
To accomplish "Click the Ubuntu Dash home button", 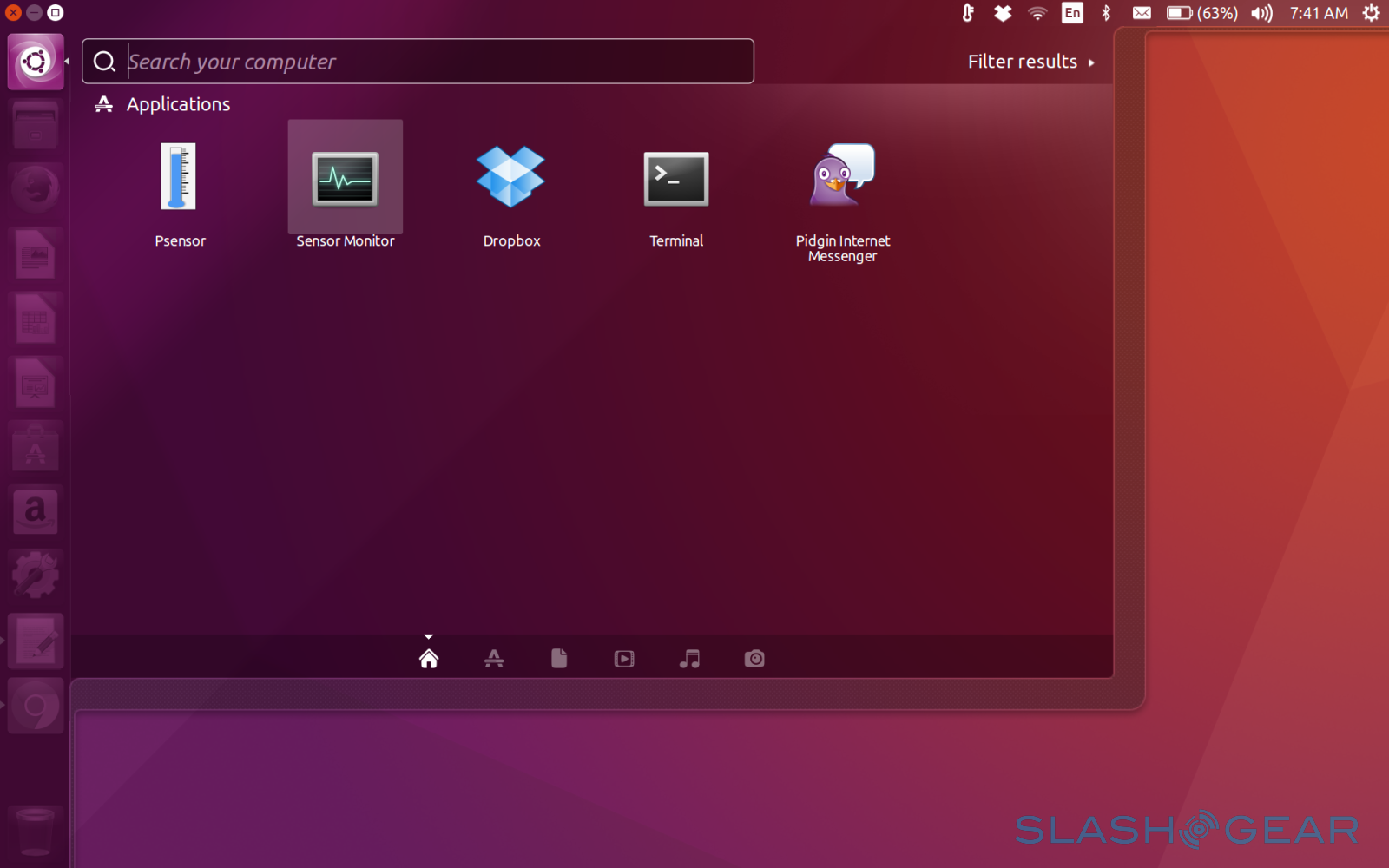I will tap(36, 62).
